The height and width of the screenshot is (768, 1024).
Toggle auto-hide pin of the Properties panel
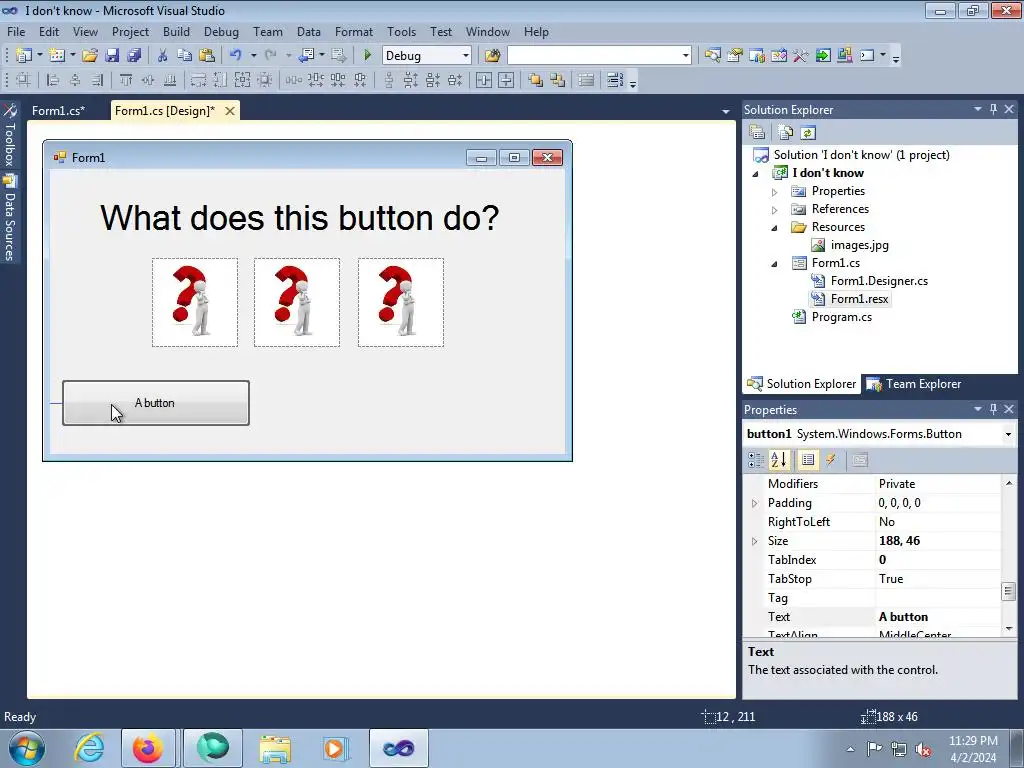[x=993, y=409]
